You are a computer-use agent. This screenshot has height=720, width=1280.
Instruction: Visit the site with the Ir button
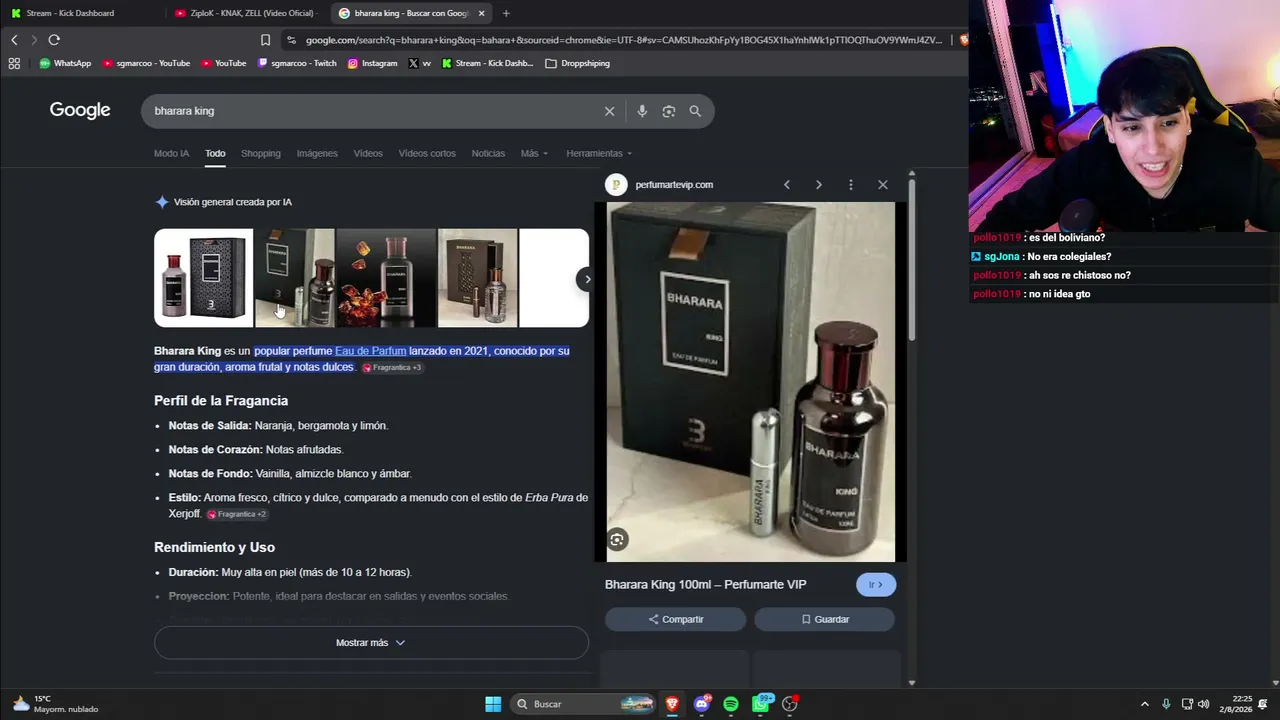click(x=876, y=585)
